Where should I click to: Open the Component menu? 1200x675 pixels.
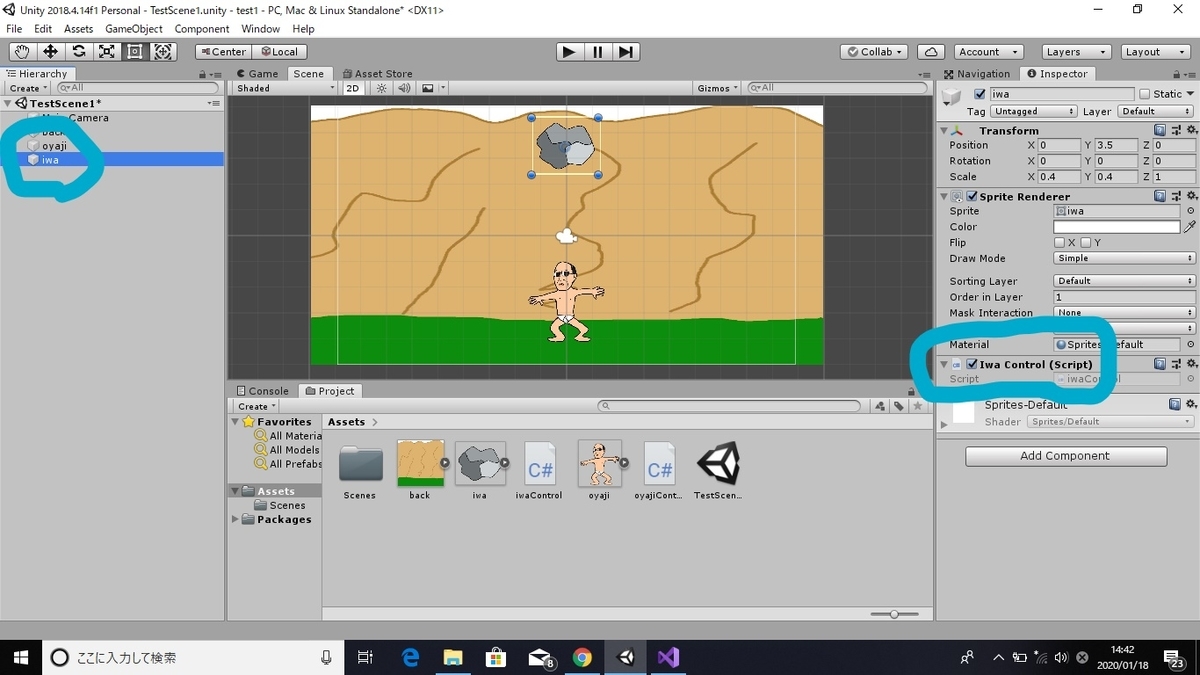tap(202, 29)
